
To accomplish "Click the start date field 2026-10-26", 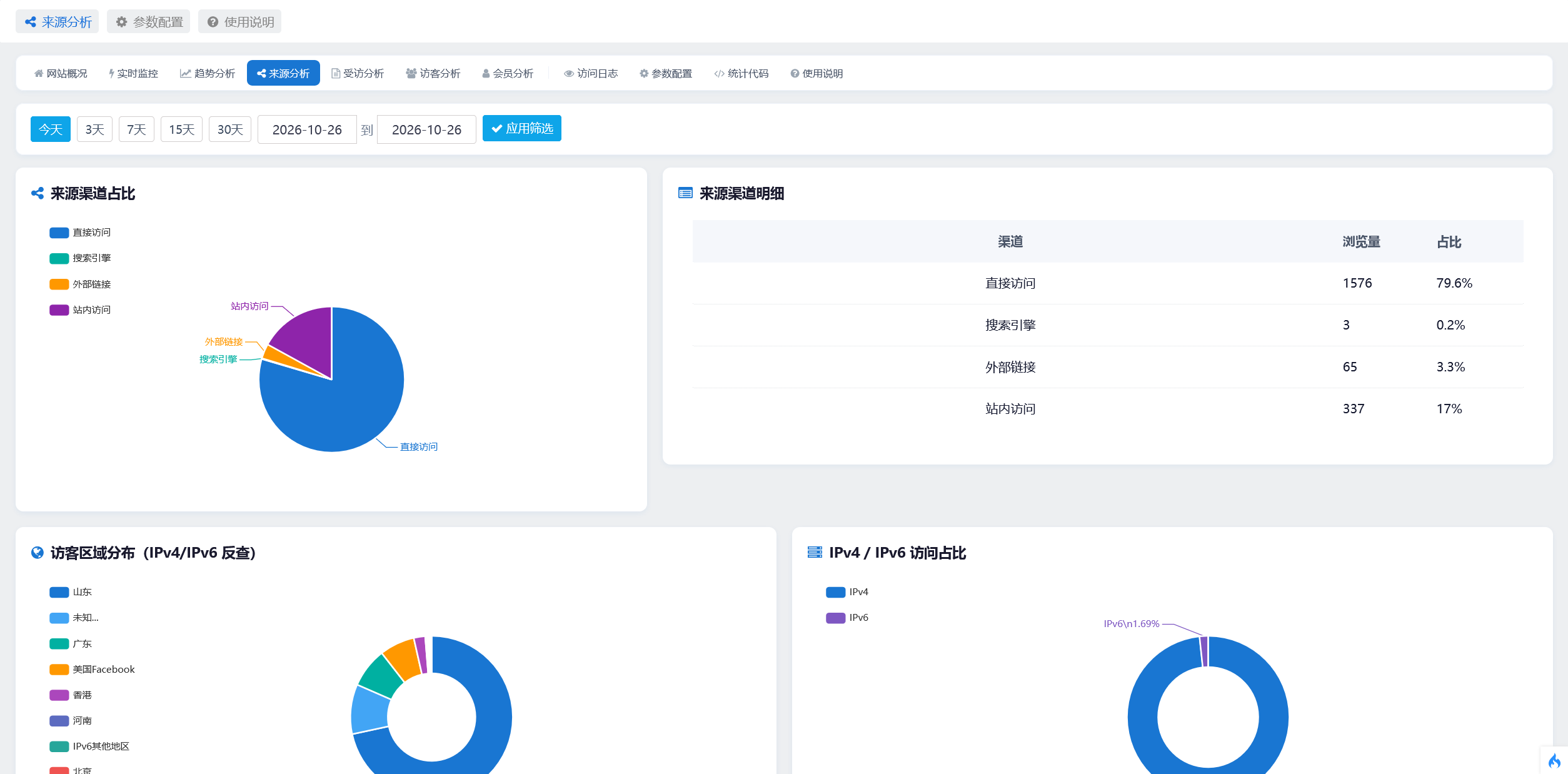I will 307,129.
